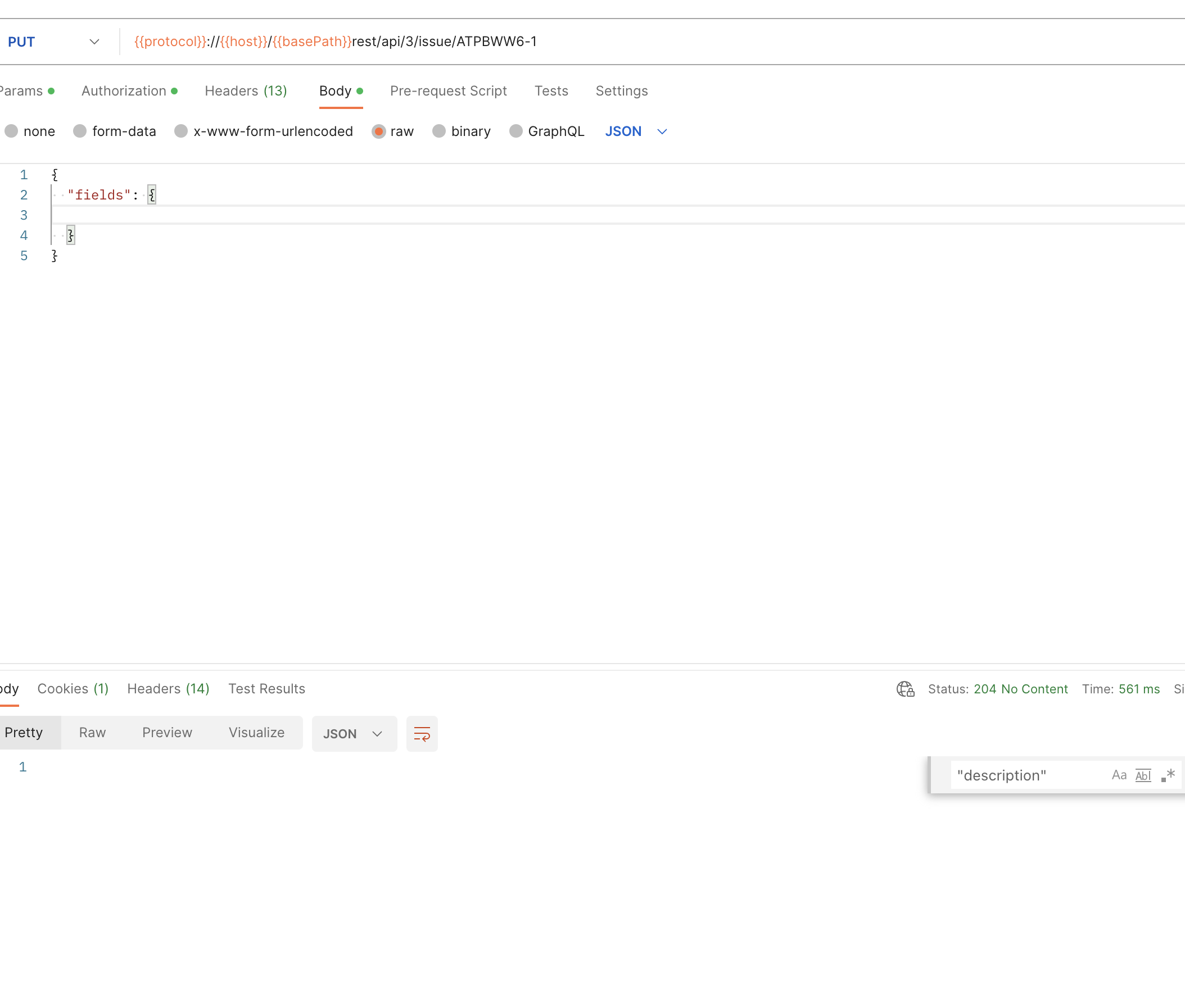Open the Params tab
Viewport: 1185px width, 1008px height.
click(26, 91)
